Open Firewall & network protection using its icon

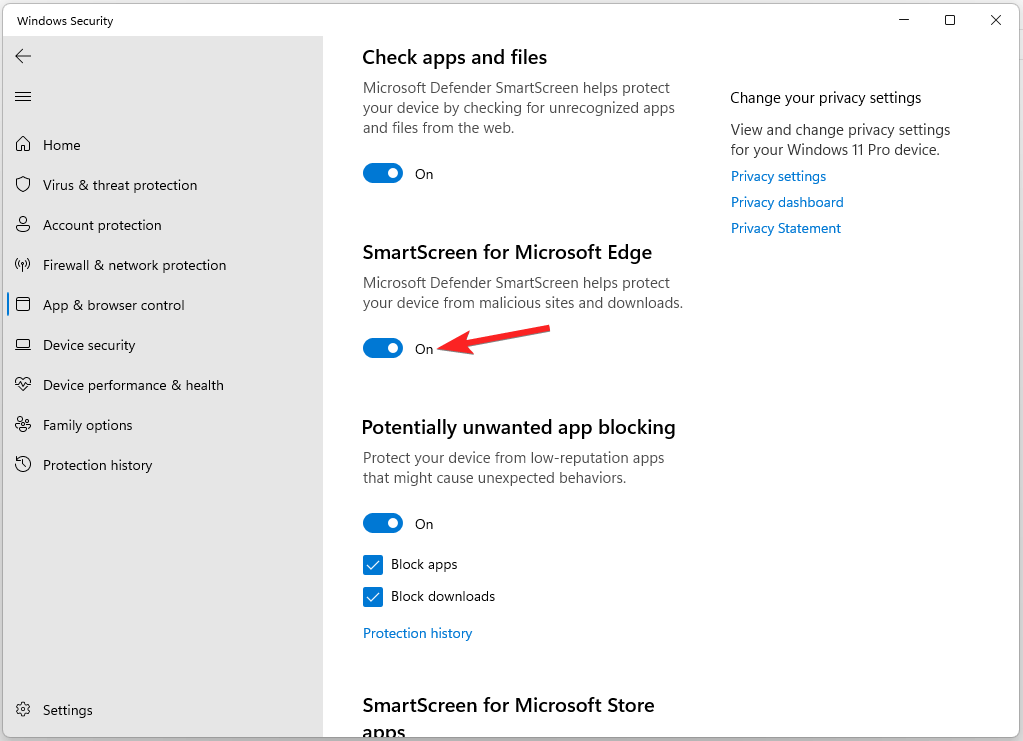23,264
